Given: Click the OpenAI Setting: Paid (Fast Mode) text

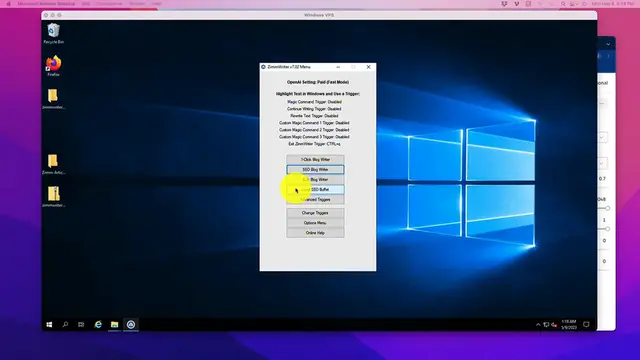Looking at the screenshot, I should [318, 82].
